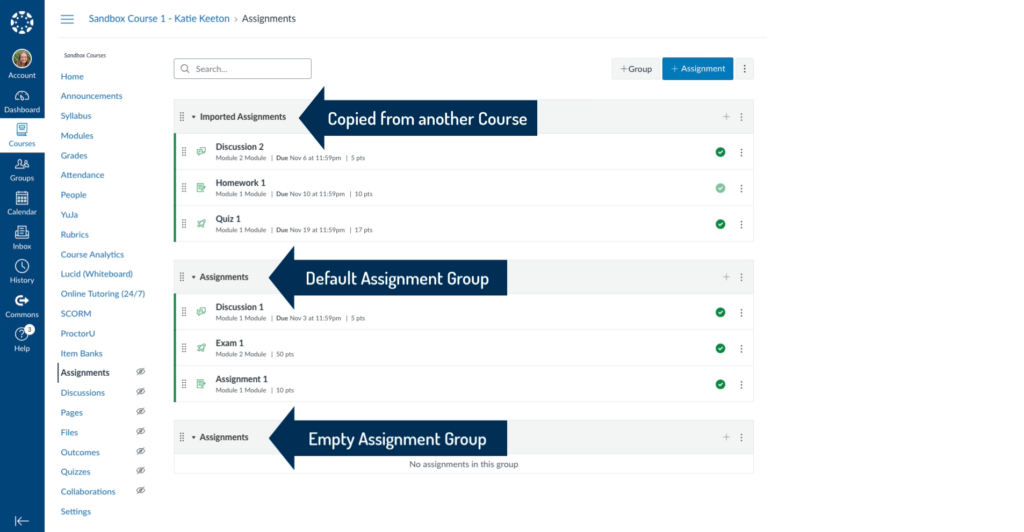Click the +Group button
Image resolution: width=1024 pixels, height=532 pixels.
click(636, 69)
